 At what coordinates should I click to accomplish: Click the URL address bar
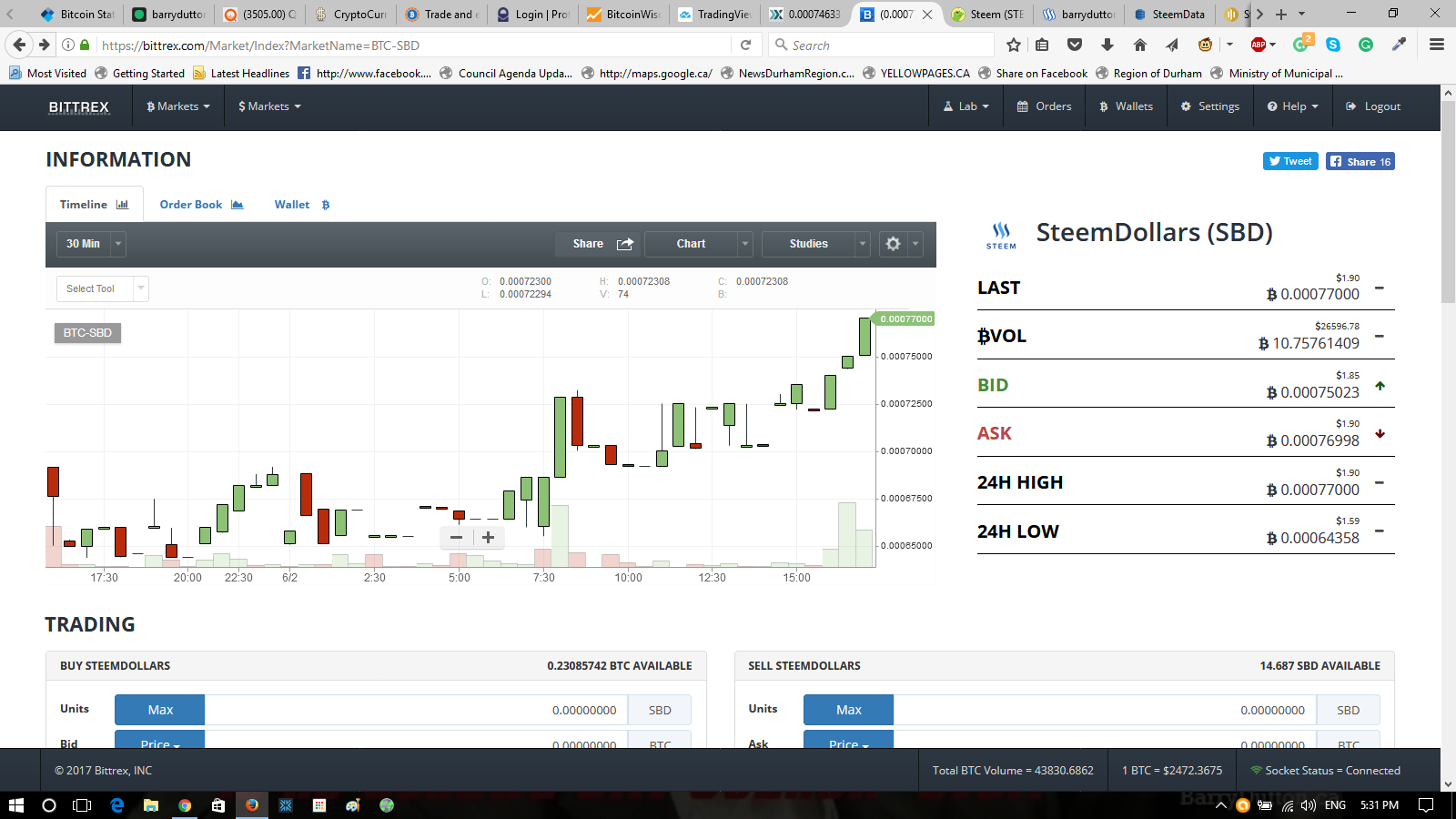[414, 45]
